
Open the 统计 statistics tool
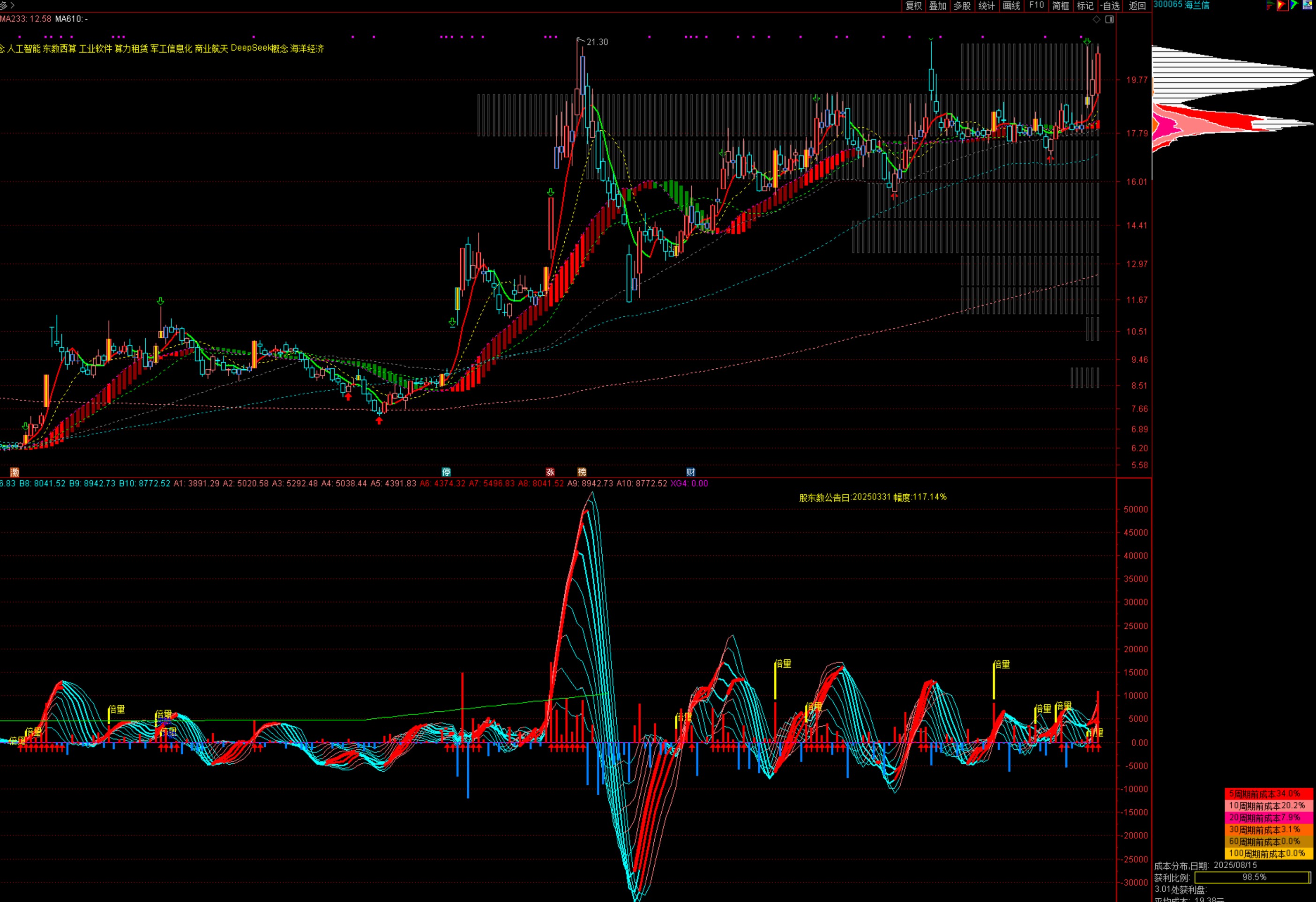click(987, 6)
